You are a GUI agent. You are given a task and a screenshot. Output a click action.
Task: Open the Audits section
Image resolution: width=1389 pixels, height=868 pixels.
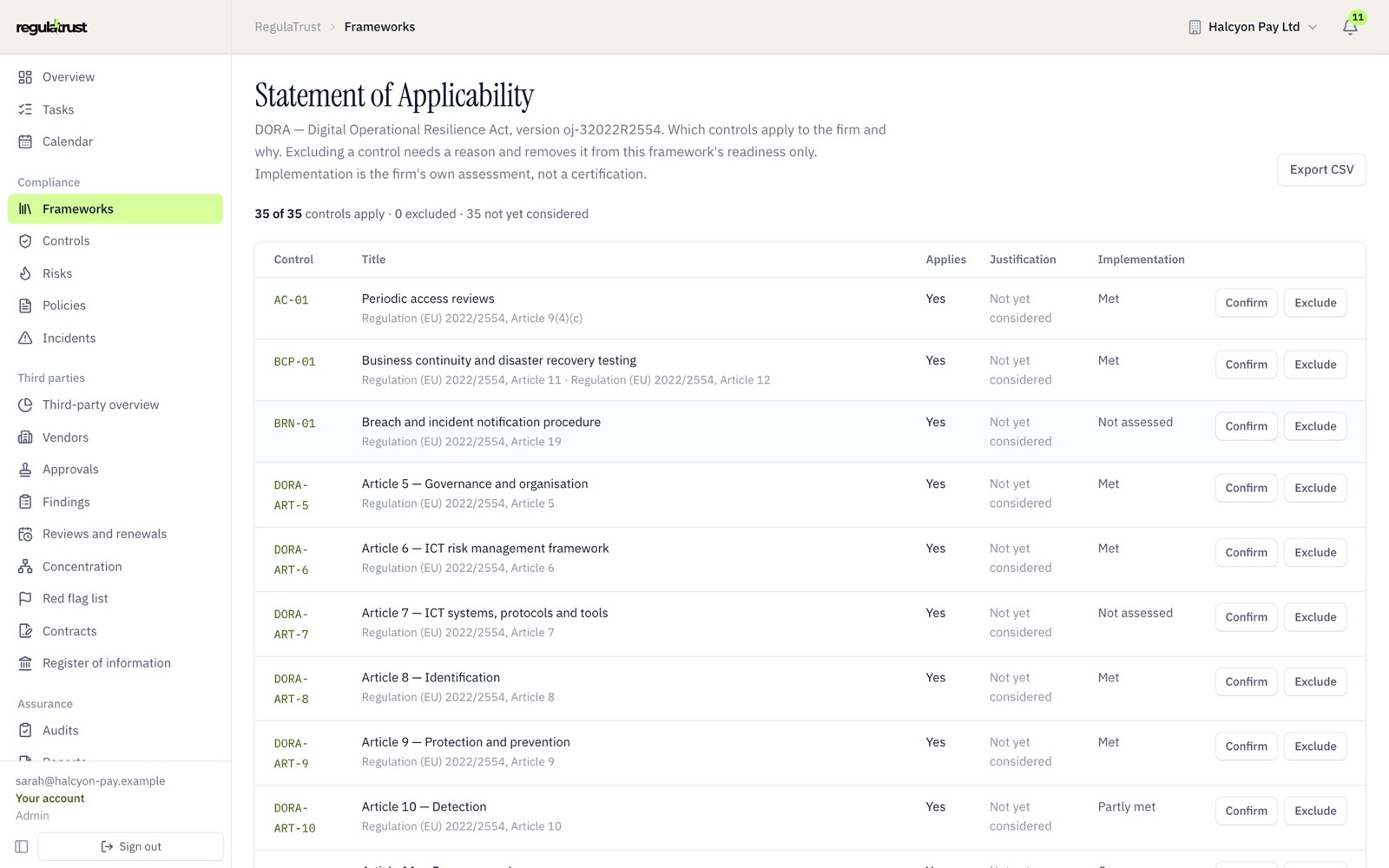tap(115, 731)
